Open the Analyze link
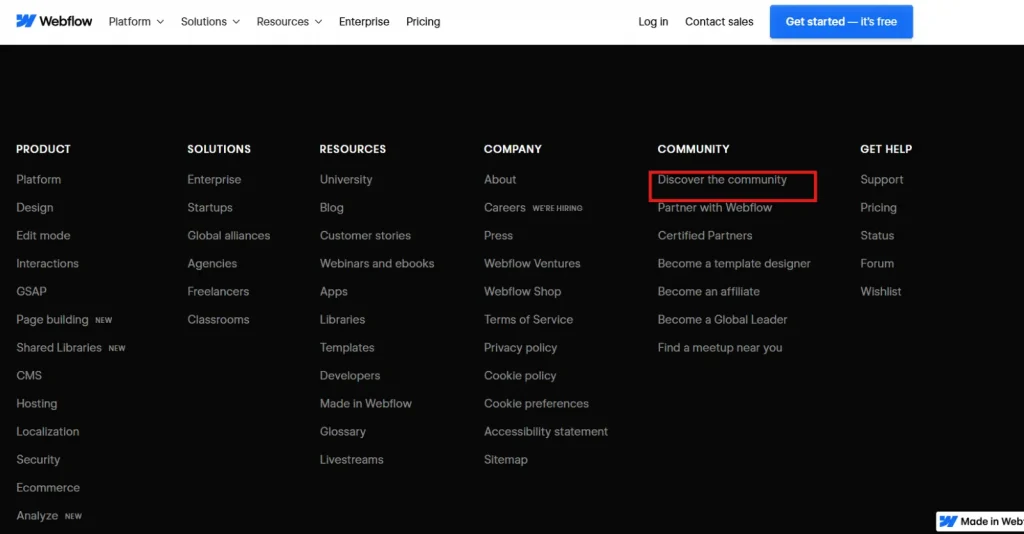Viewport: 1024px width, 534px height. [x=37, y=516]
